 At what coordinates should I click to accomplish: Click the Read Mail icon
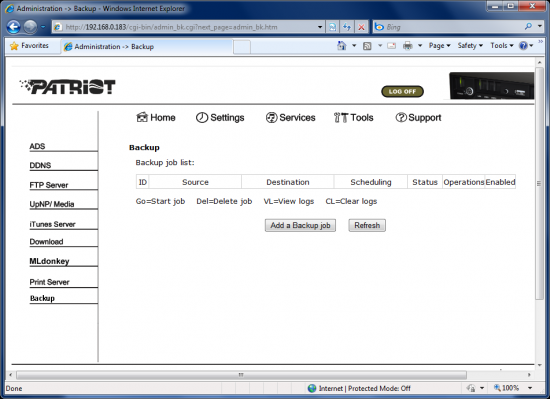tap(391, 46)
